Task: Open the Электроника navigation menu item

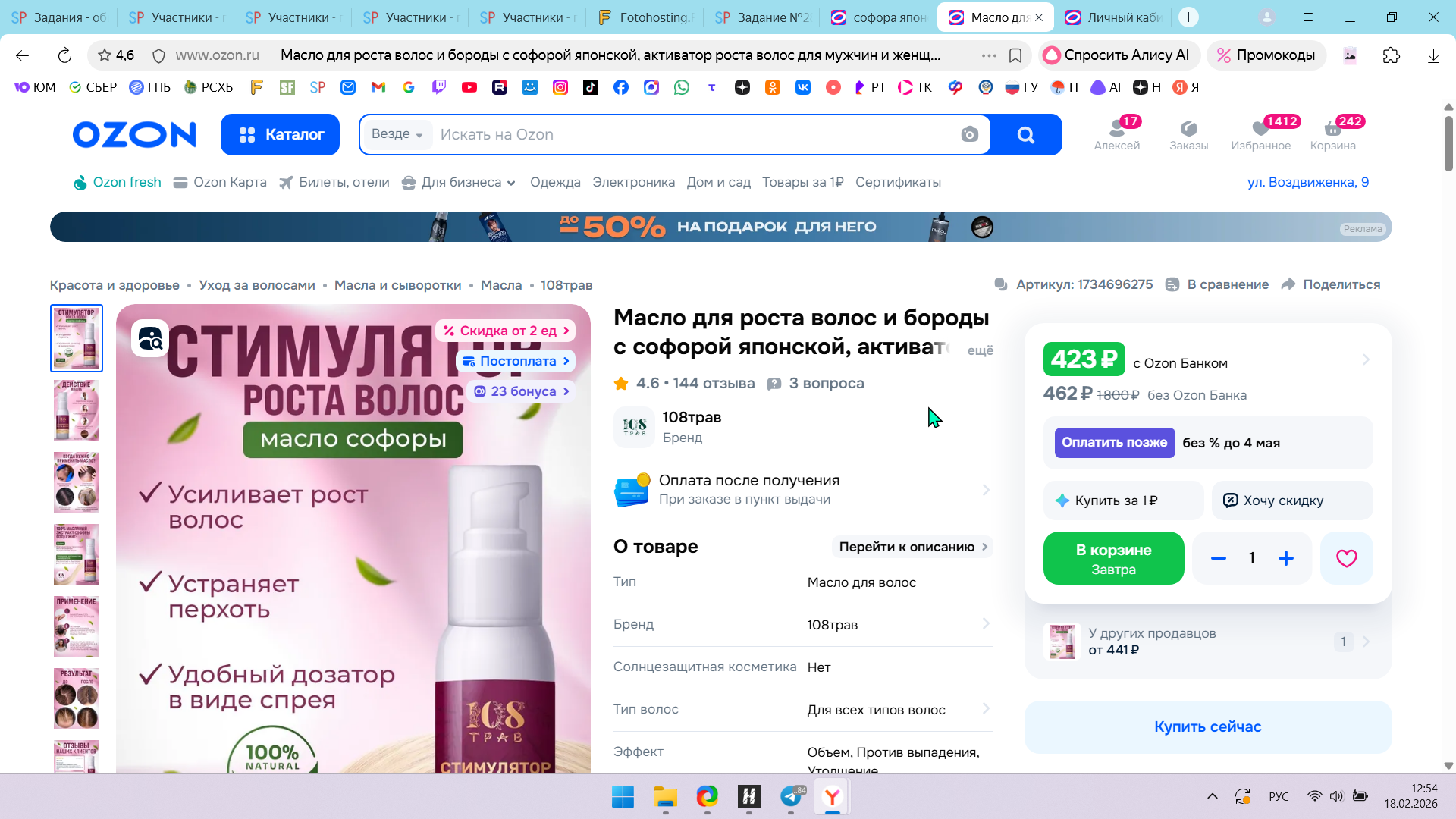Action: coord(633,183)
